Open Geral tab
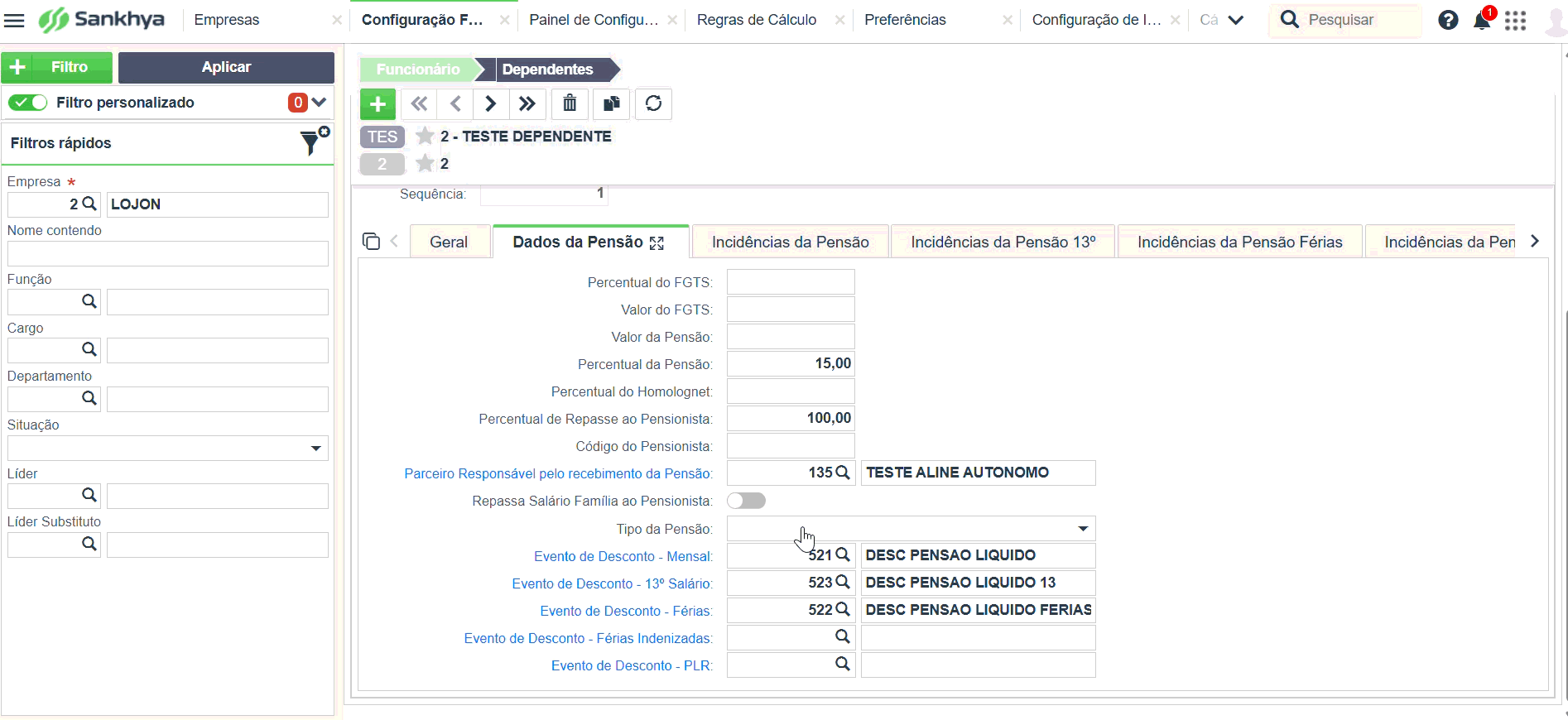 click(x=449, y=242)
